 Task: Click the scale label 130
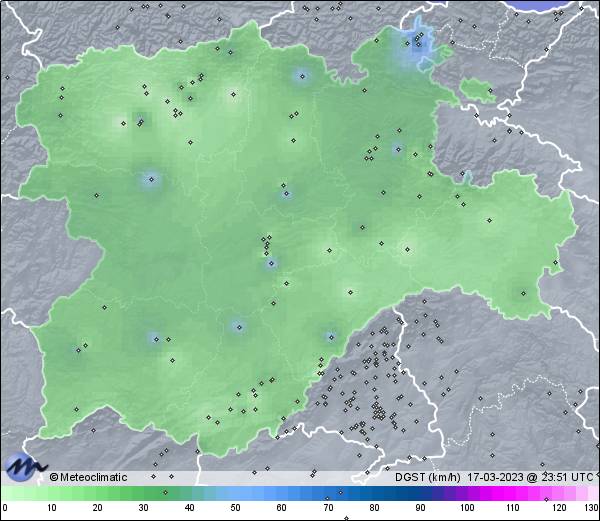592,508
